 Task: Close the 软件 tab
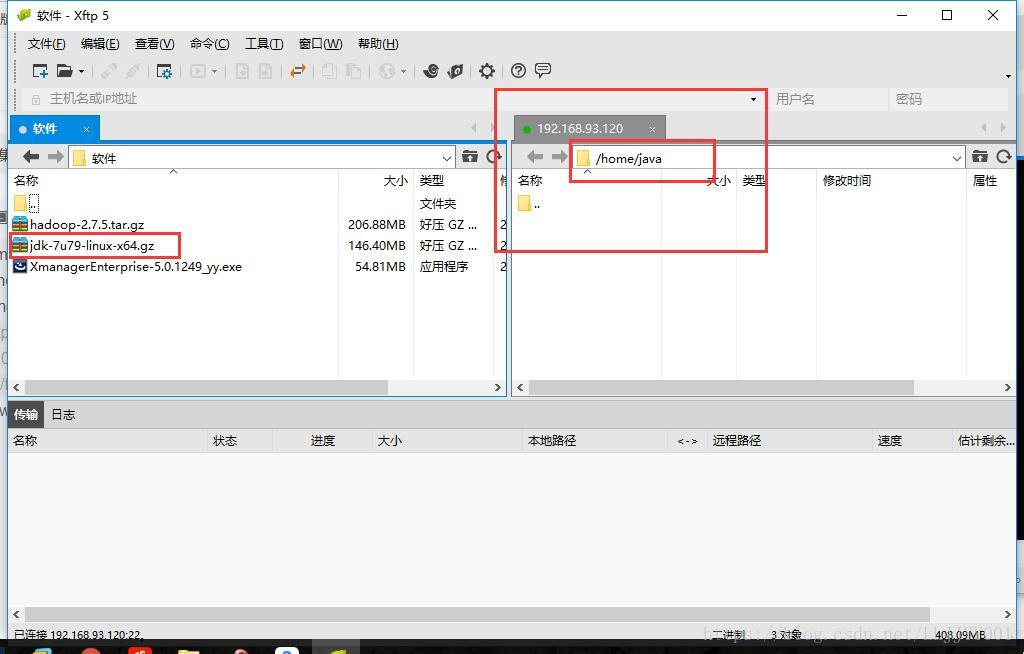pos(86,129)
